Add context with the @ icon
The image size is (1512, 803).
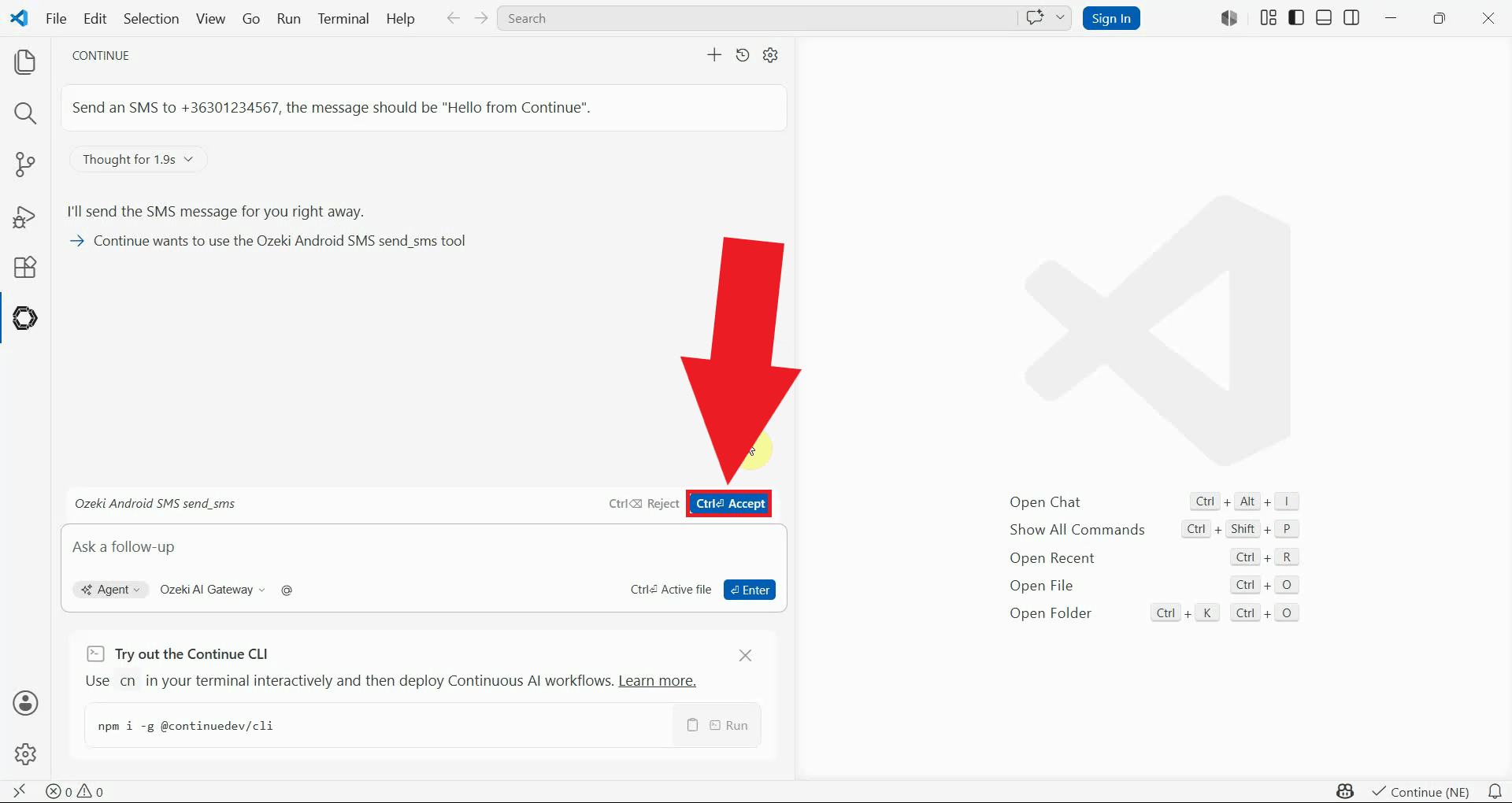coord(287,590)
